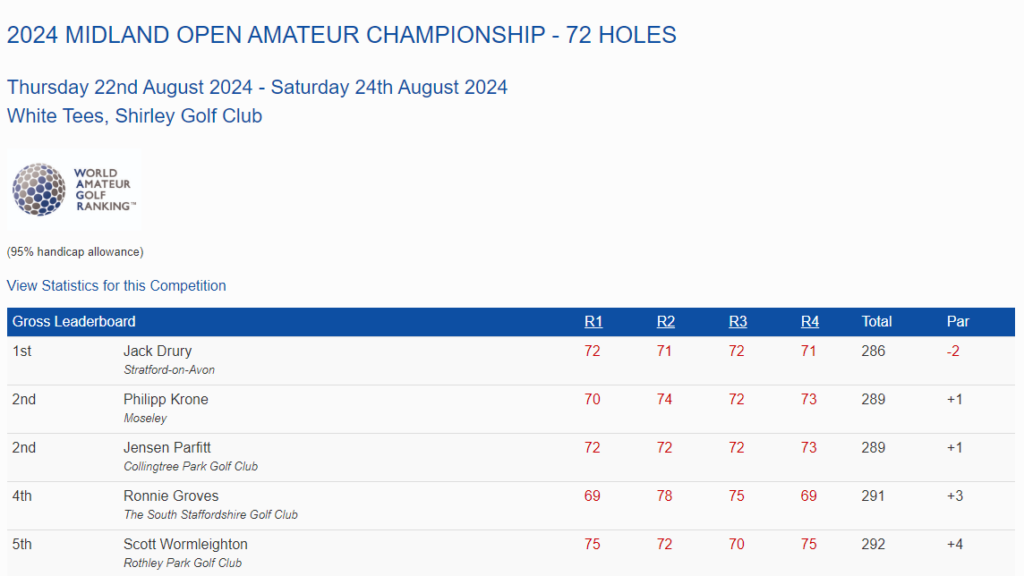Open the R4 round scores link

pos(810,322)
